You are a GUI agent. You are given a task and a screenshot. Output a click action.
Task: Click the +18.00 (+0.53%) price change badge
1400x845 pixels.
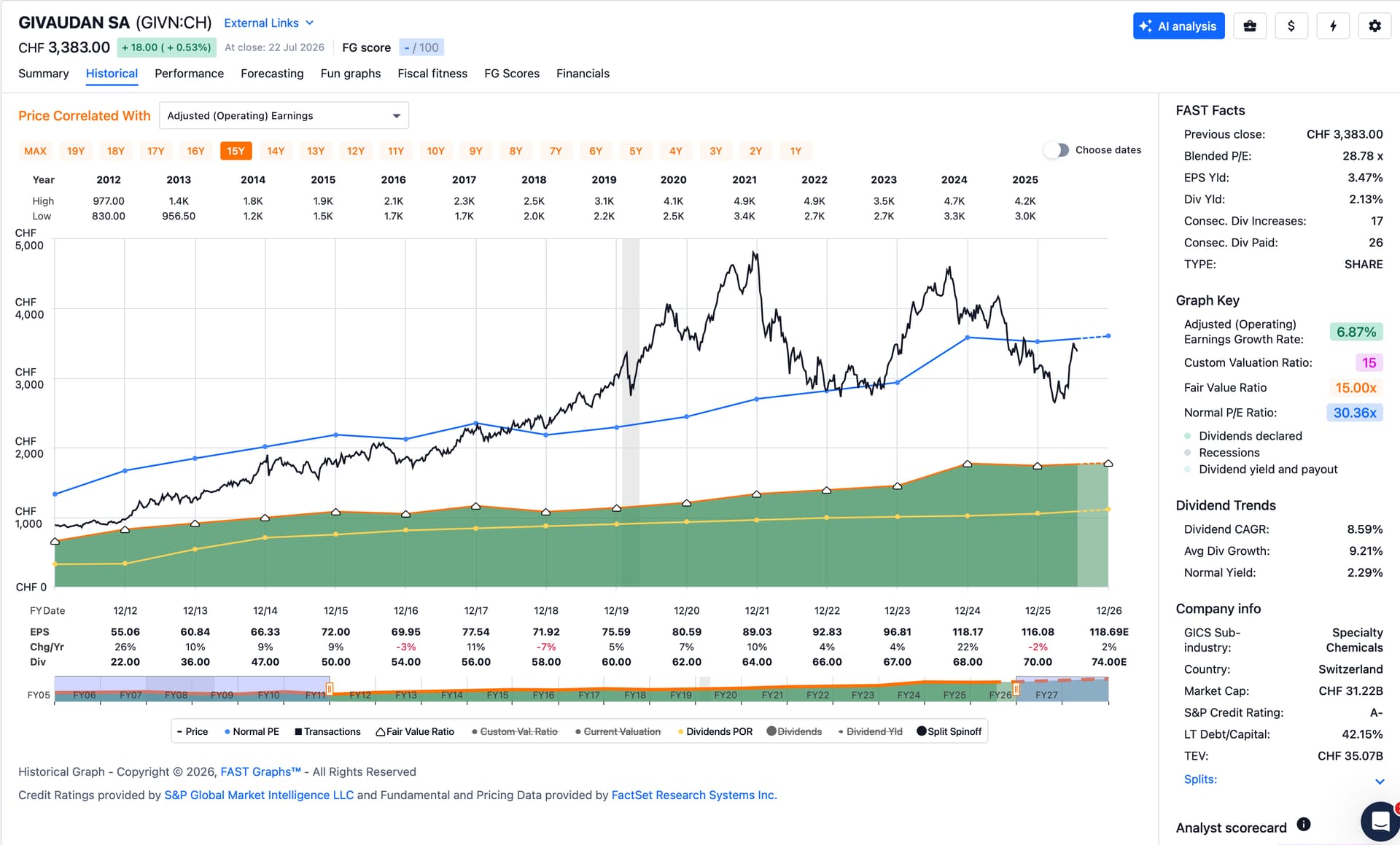pos(166,47)
